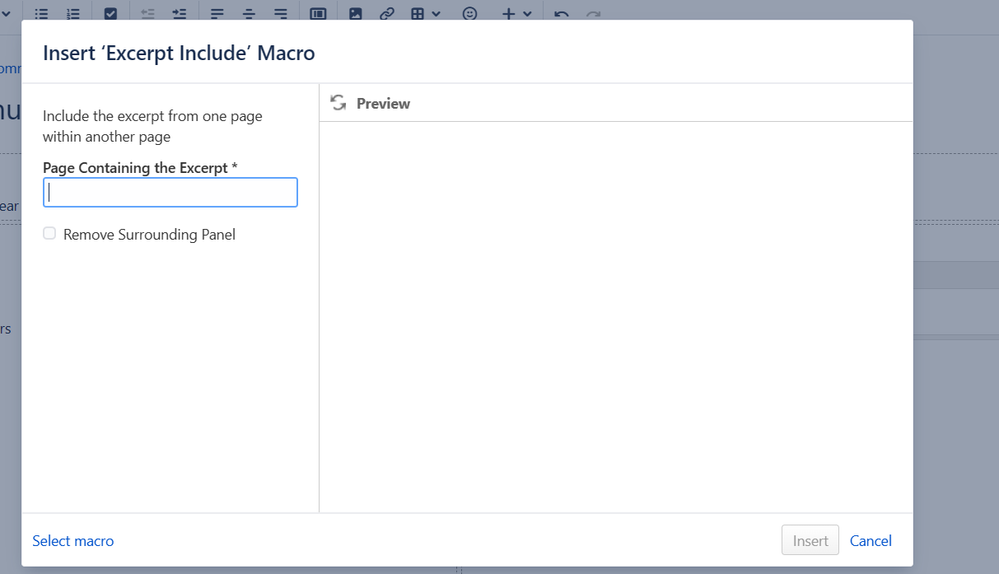Click the Select macro link
Image resolution: width=999 pixels, height=574 pixels.
(x=73, y=541)
